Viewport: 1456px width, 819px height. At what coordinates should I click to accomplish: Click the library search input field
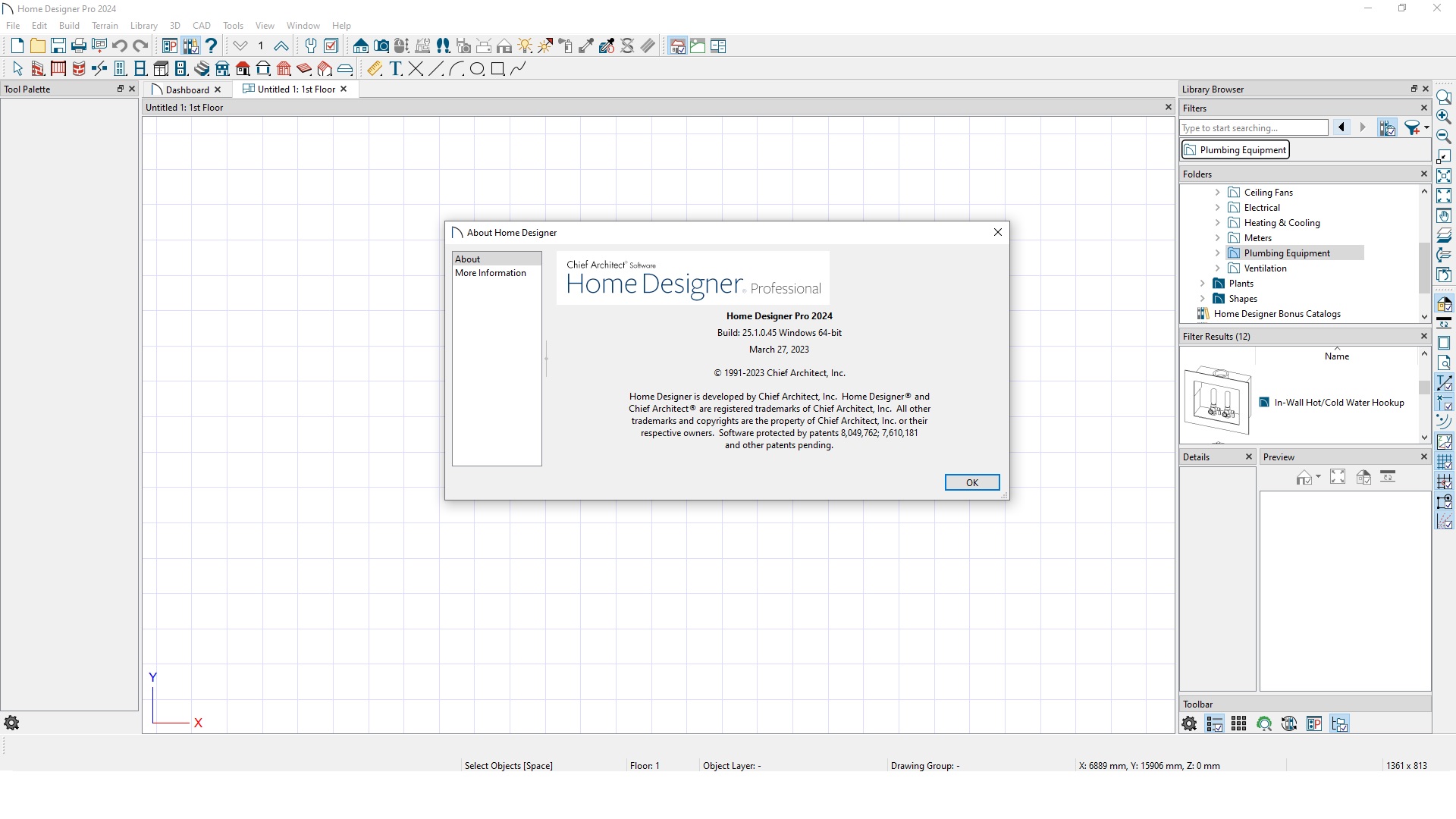(1254, 128)
